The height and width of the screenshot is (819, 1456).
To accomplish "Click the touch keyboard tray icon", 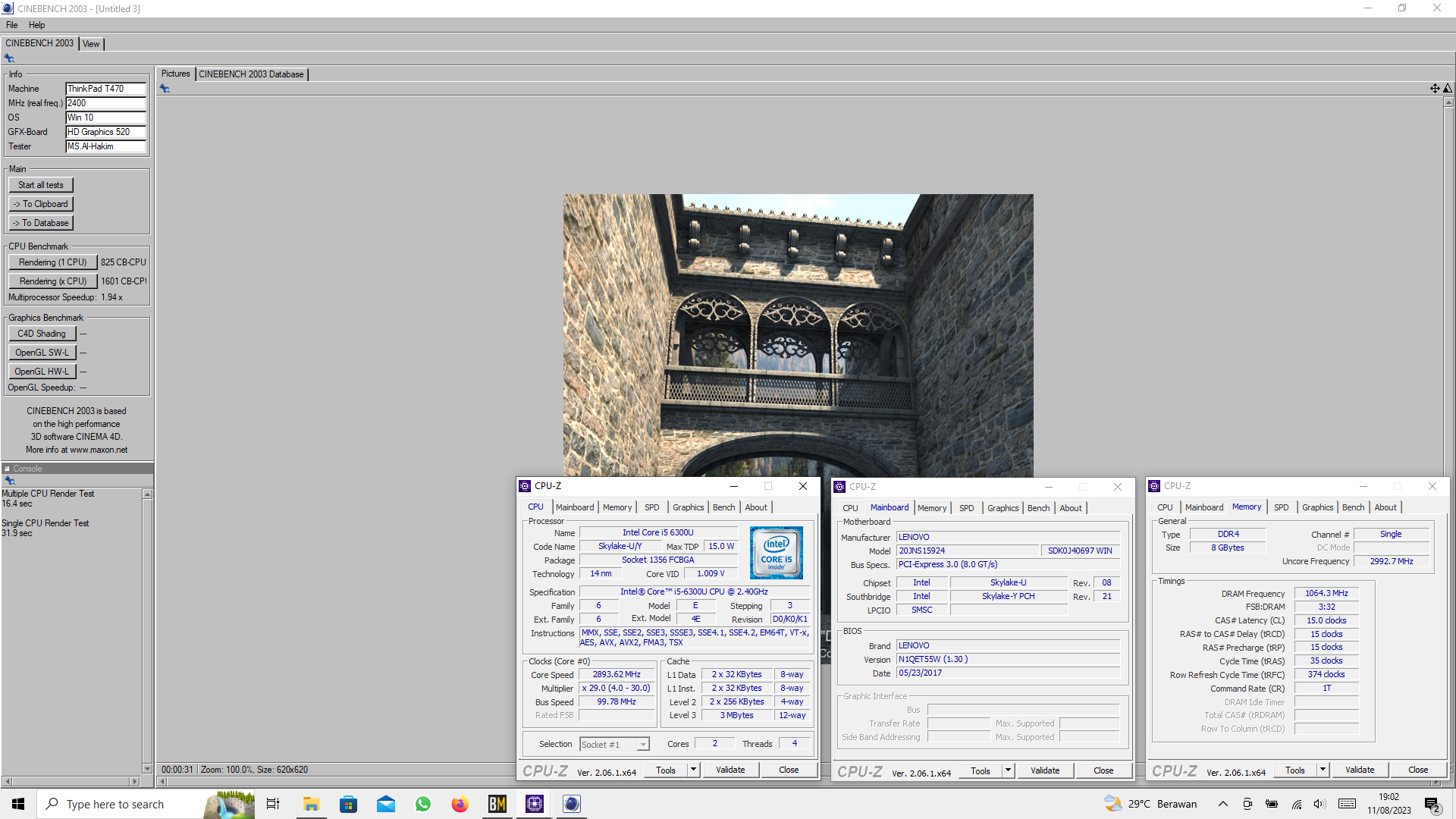I will click(x=1348, y=804).
